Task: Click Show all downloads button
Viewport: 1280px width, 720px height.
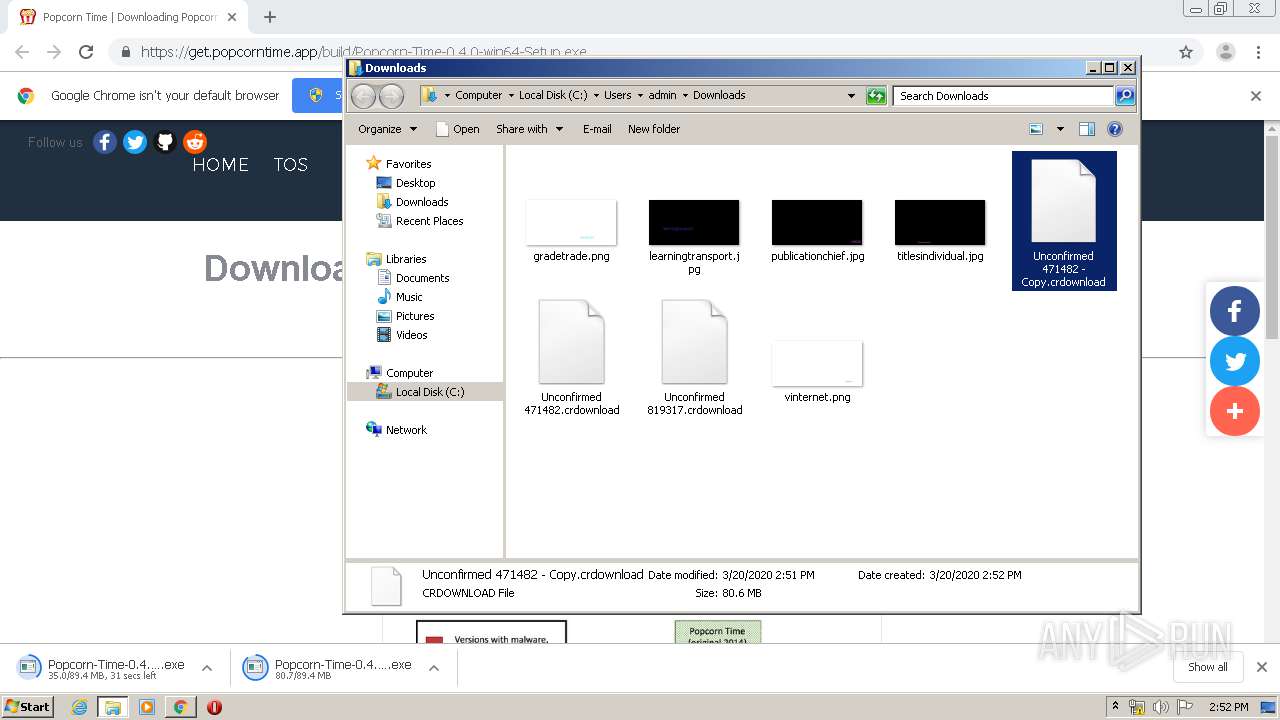Action: coord(1208,667)
